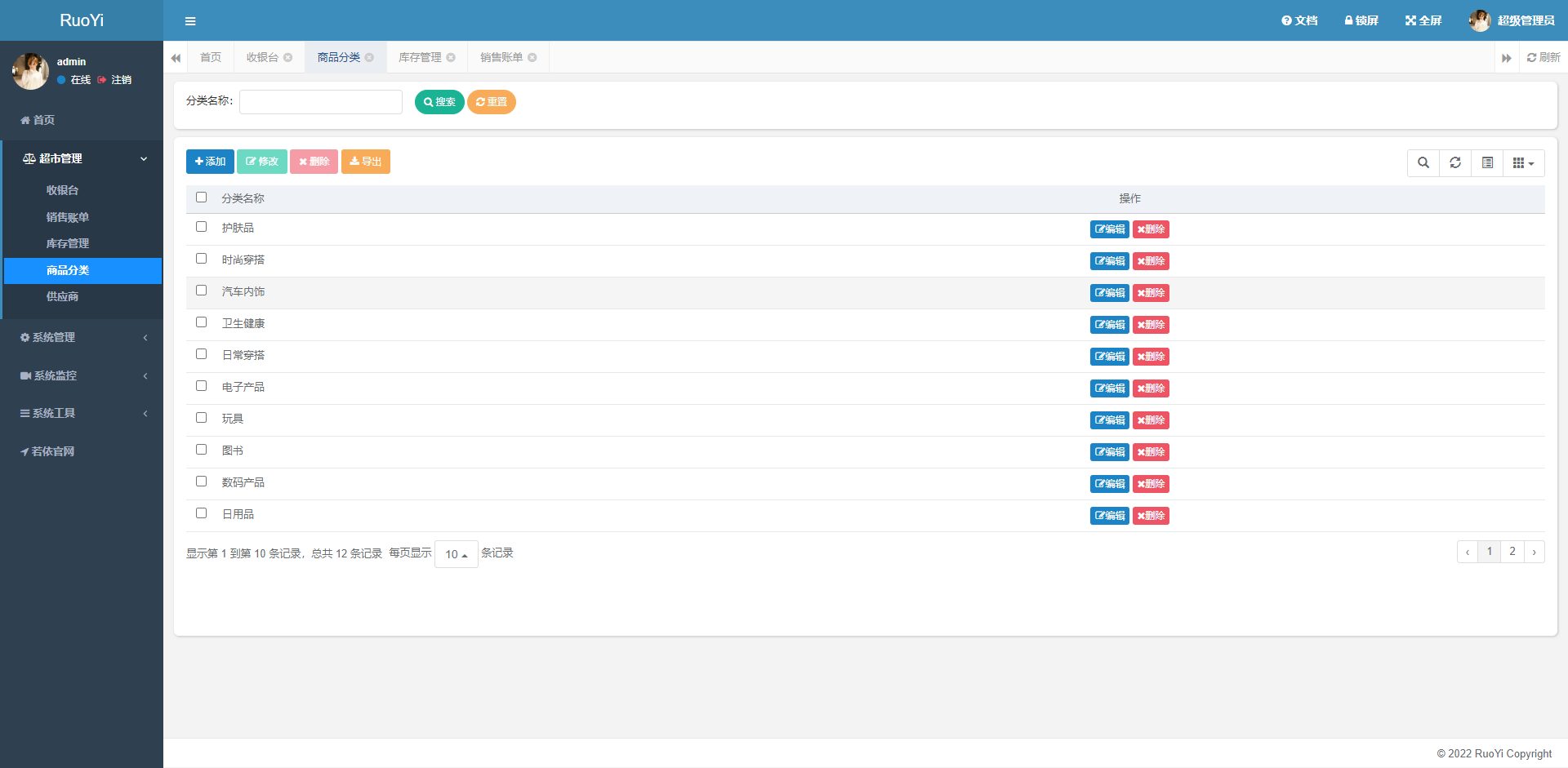
Task: Tick the checkbox for 护肤品 row
Action: [202, 227]
